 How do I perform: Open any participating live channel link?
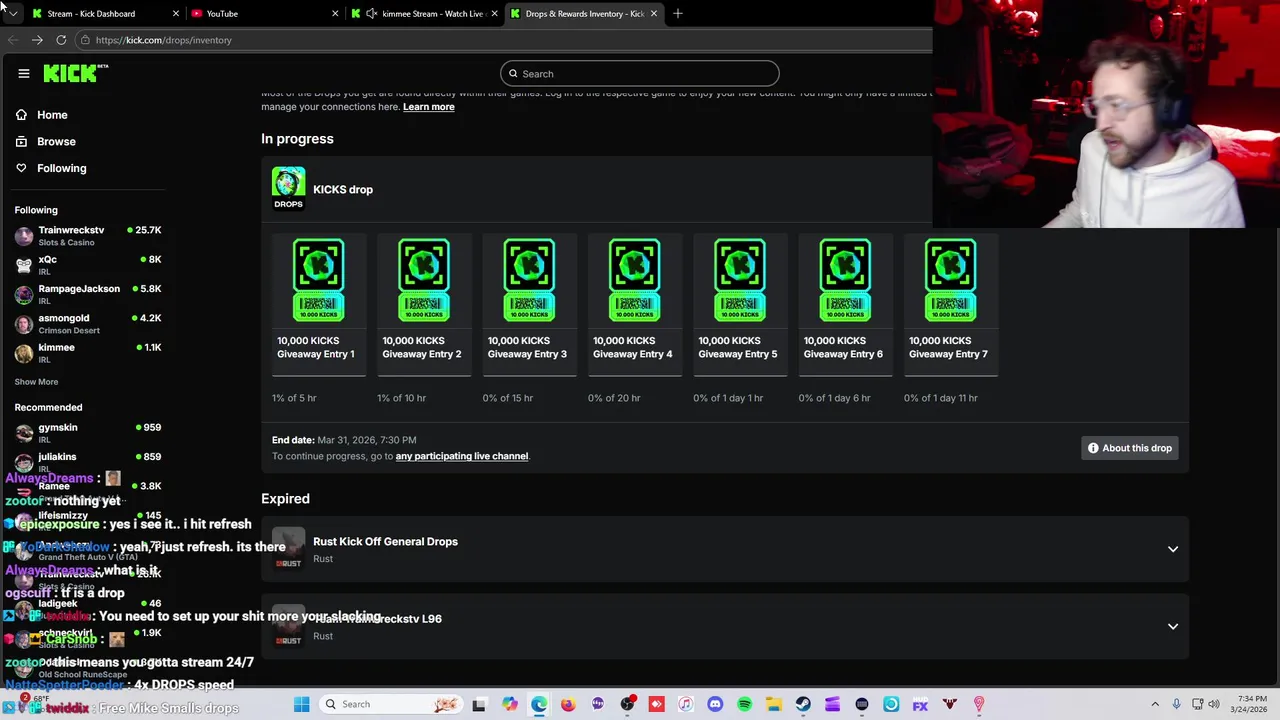click(462, 456)
